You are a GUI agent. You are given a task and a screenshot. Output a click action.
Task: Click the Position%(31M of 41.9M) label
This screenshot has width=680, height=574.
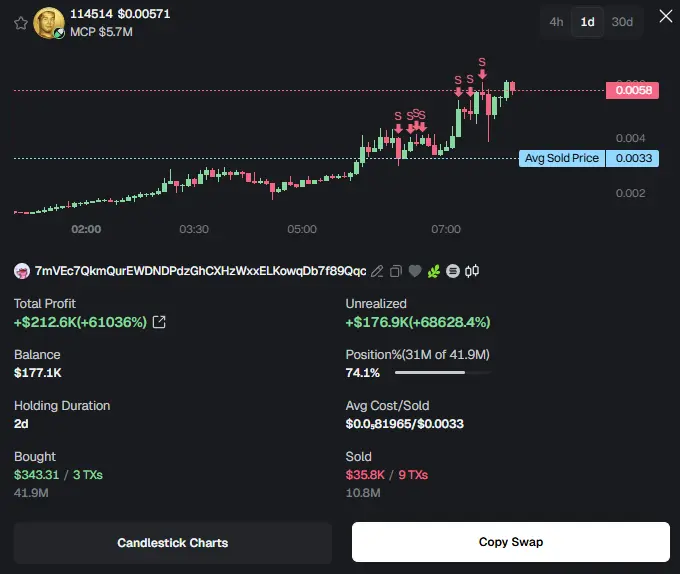point(418,355)
